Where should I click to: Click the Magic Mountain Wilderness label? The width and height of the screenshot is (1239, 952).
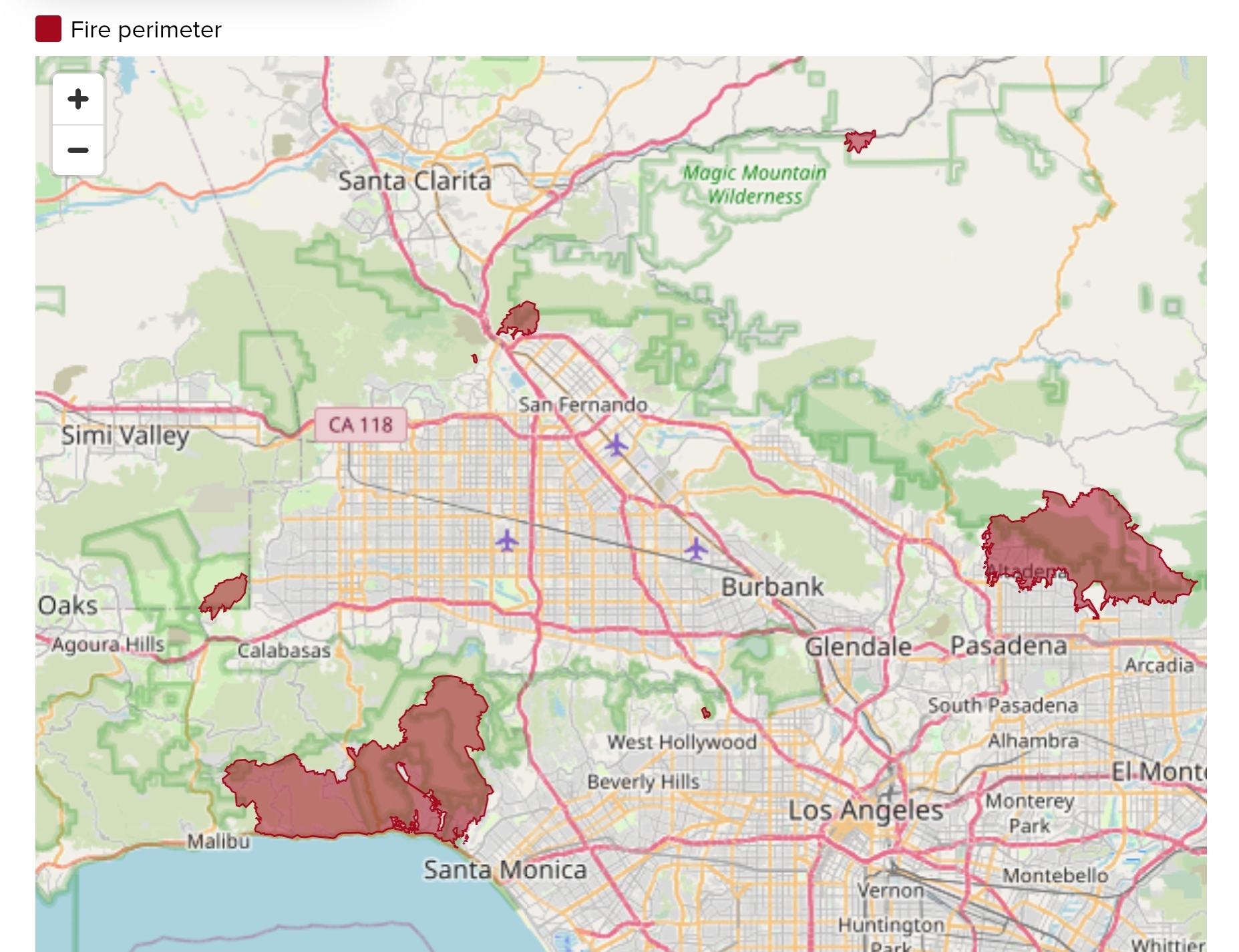click(x=754, y=184)
